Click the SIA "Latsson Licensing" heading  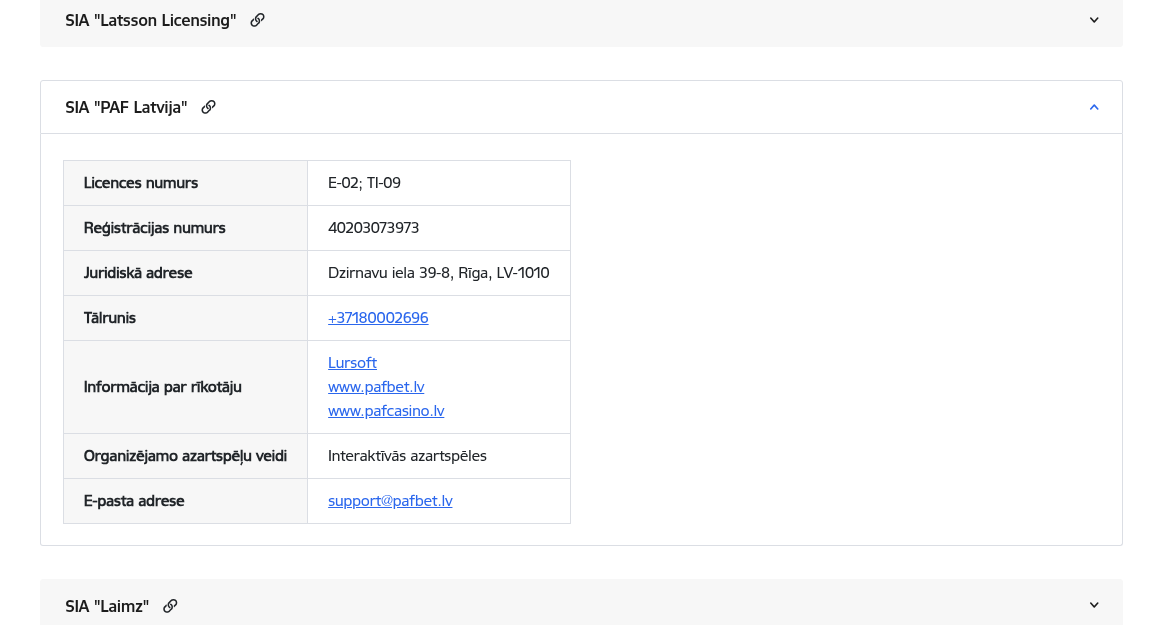coord(151,20)
